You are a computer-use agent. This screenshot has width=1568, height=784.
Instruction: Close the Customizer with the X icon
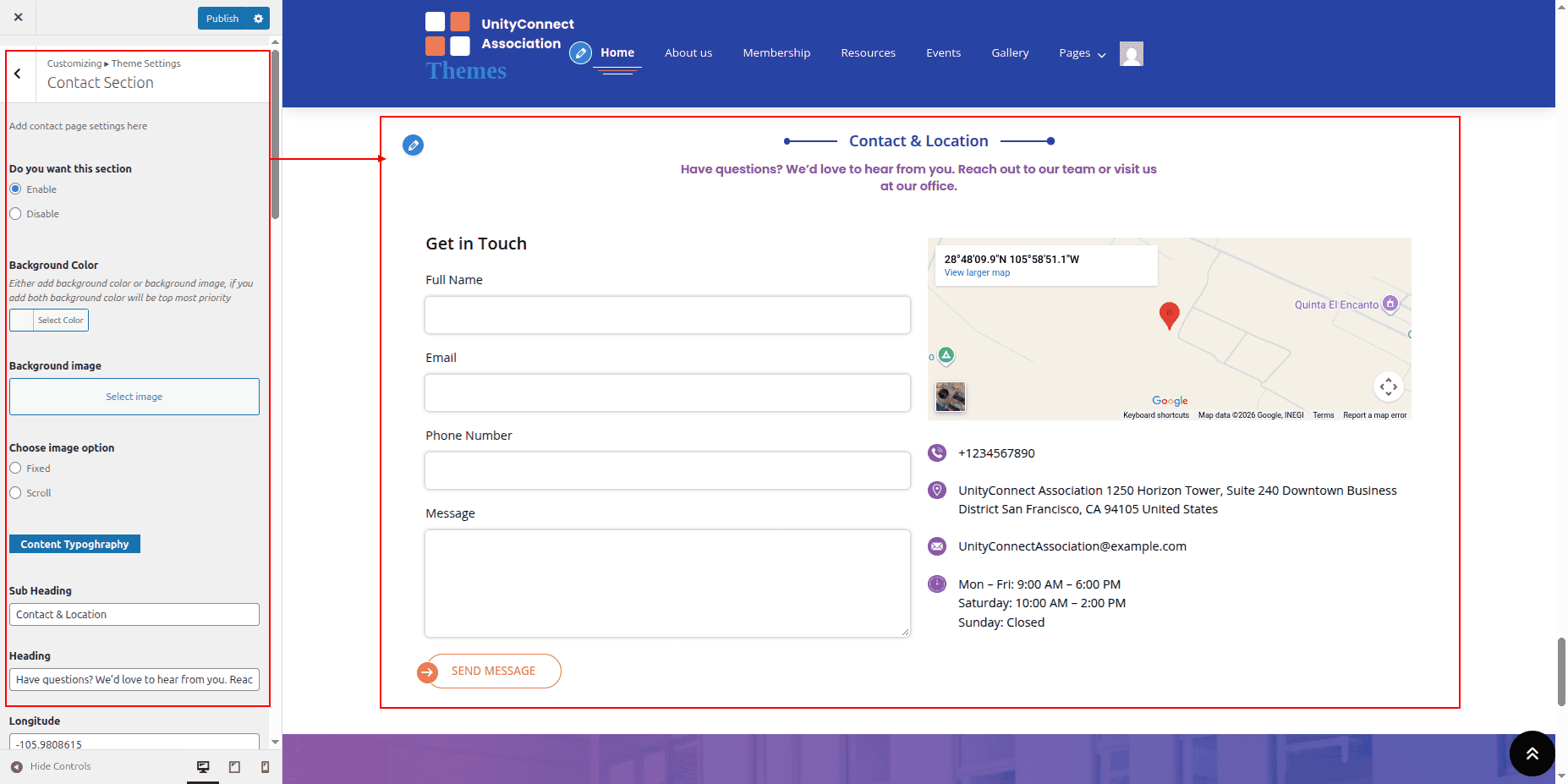tap(19, 17)
